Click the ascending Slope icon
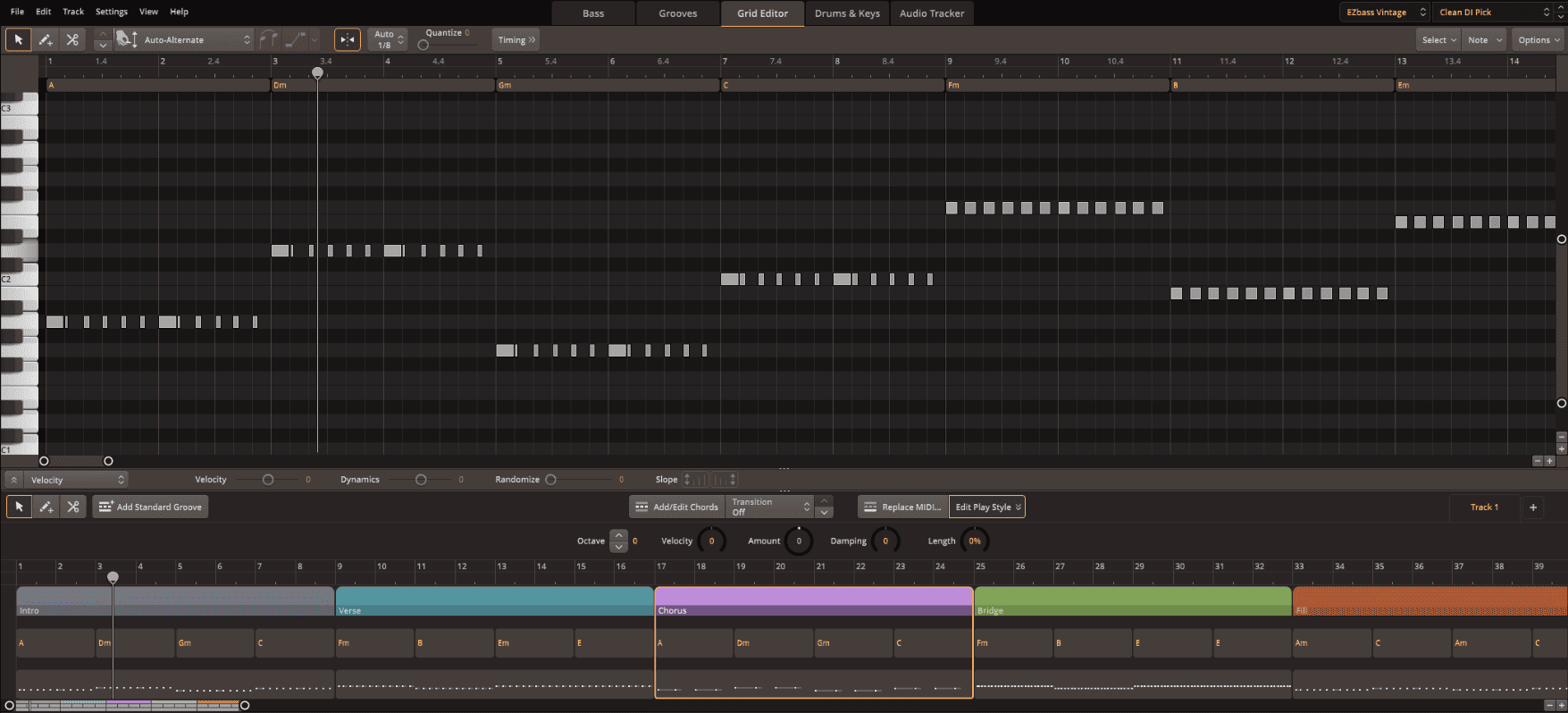Viewport: 1568px width, 713px height. tap(695, 480)
